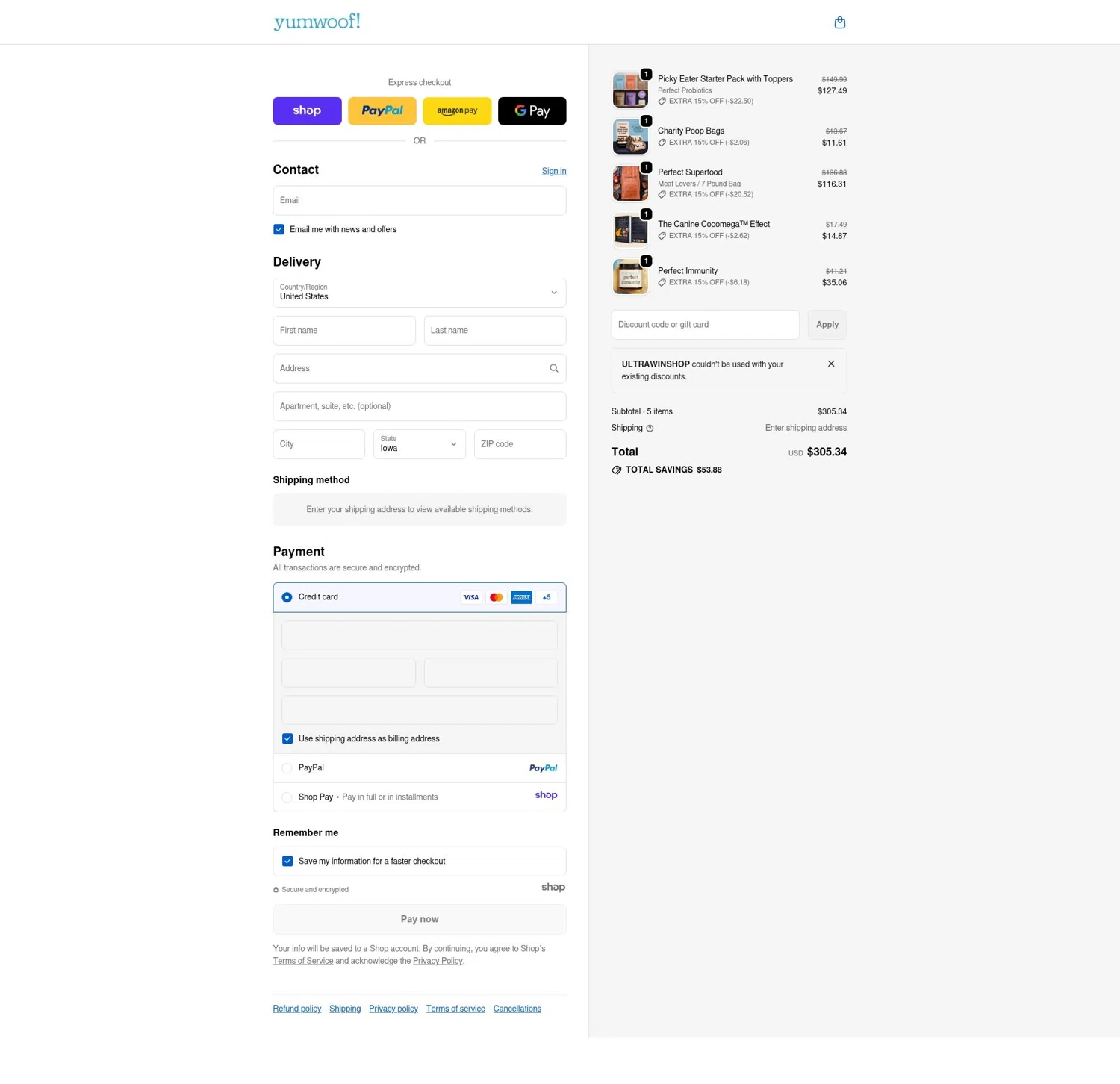Open the Shipping footer link
Screen dimensions: 1120x1084
click(x=345, y=1009)
